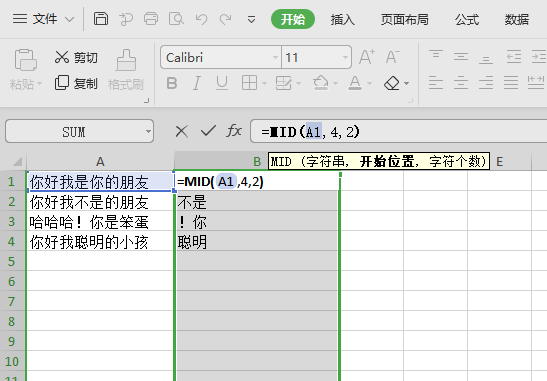Click the print preview icon
The image size is (547, 381).
click(176, 19)
